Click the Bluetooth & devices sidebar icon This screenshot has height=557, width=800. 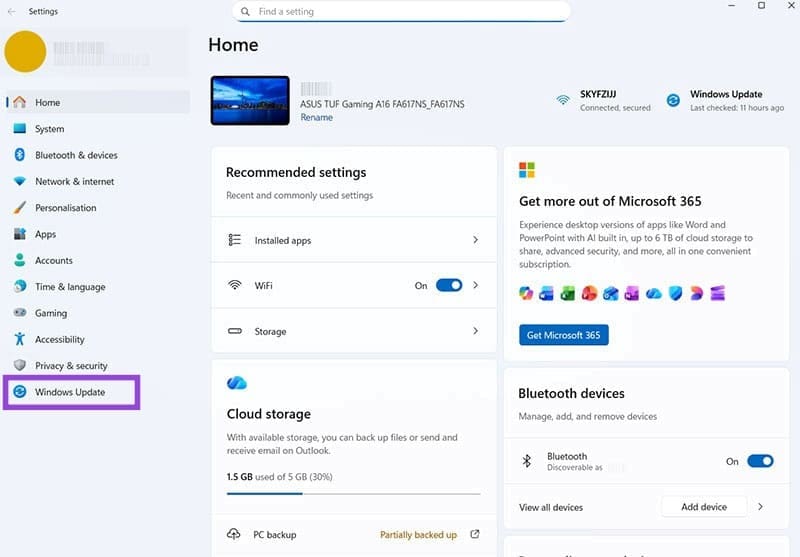[x=19, y=155]
